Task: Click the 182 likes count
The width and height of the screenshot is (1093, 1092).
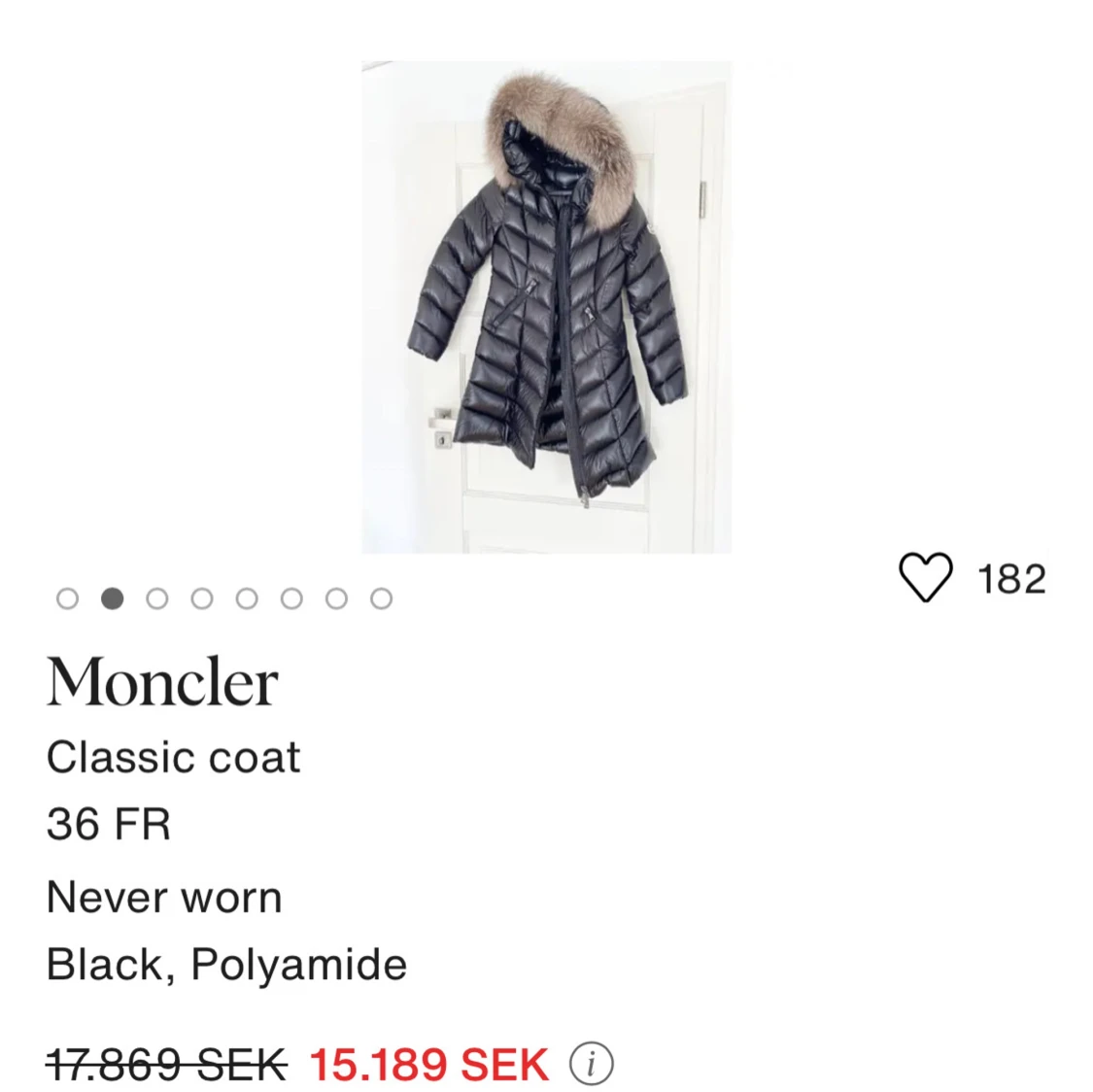Action: pos(1011,579)
